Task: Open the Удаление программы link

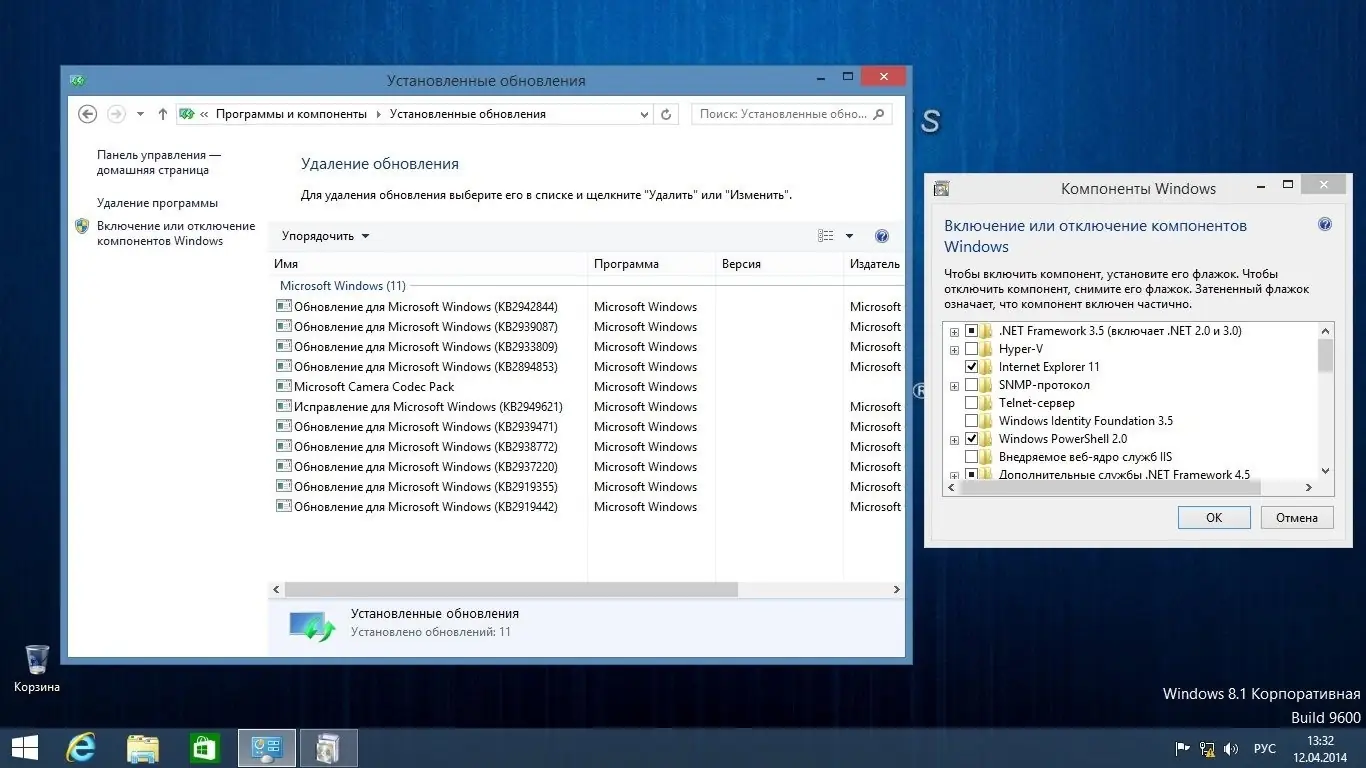Action: [157, 203]
